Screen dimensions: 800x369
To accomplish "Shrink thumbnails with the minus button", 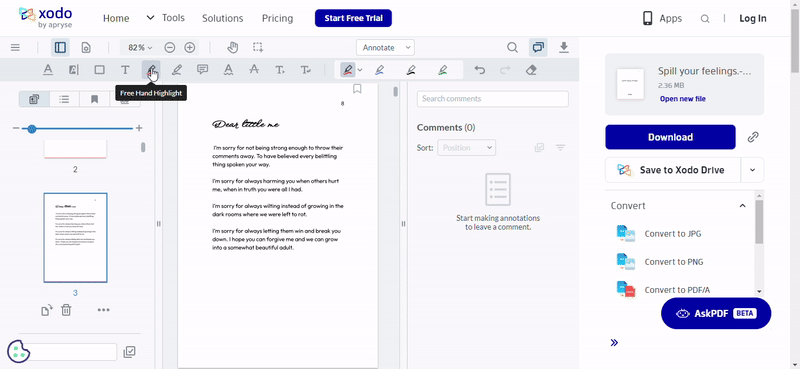I will pos(16,128).
